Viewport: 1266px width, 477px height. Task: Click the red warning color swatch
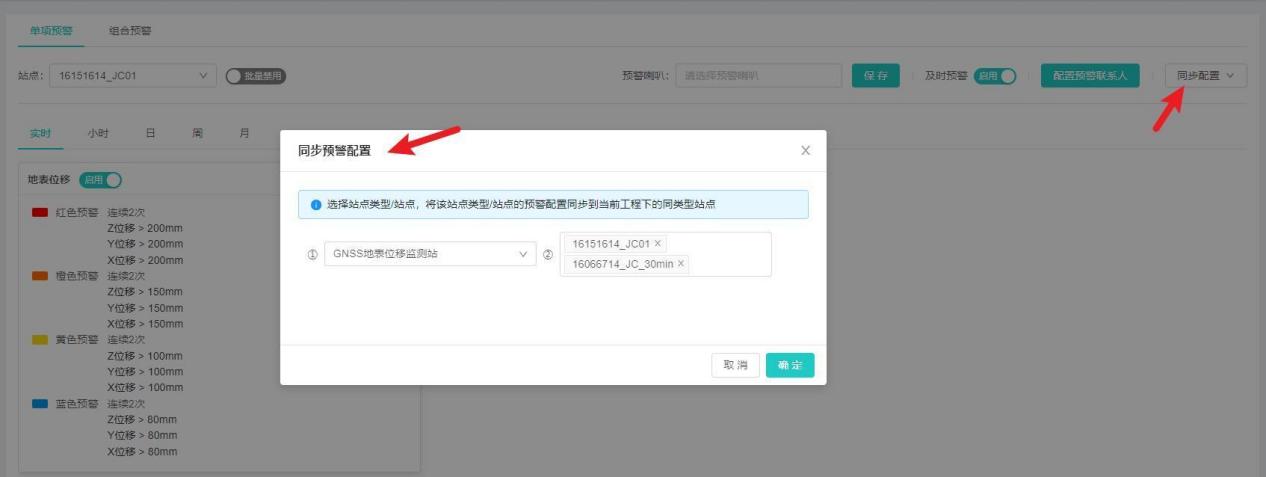click(40, 212)
